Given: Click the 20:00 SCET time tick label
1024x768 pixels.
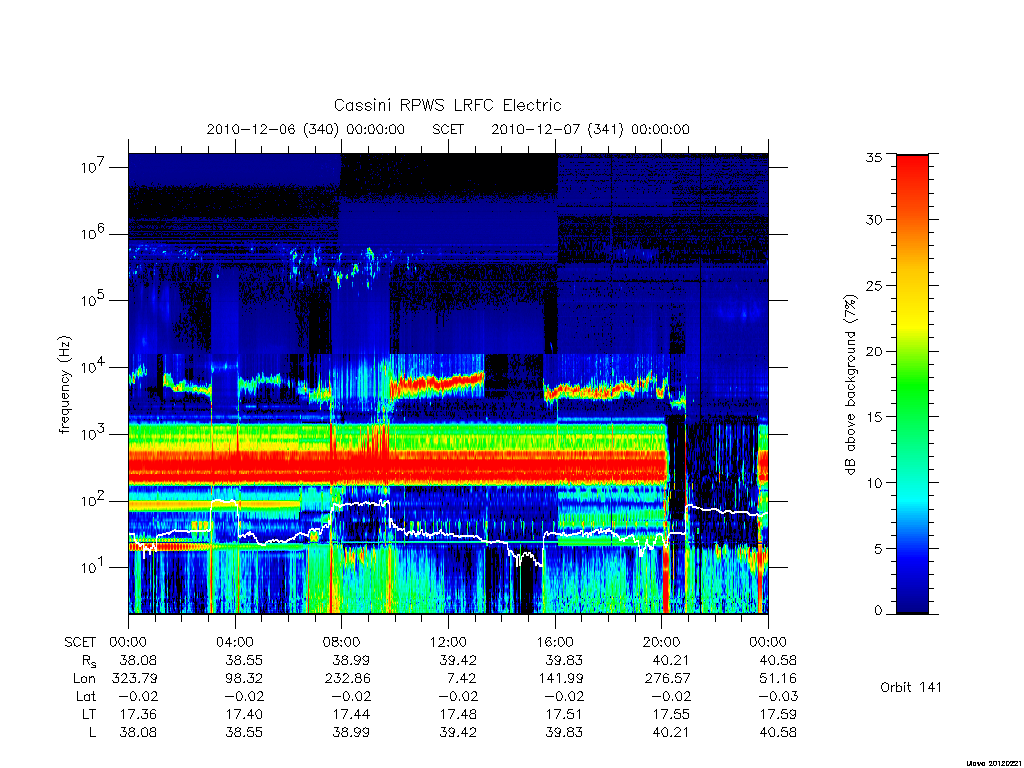Looking at the screenshot, I should pos(662,642).
